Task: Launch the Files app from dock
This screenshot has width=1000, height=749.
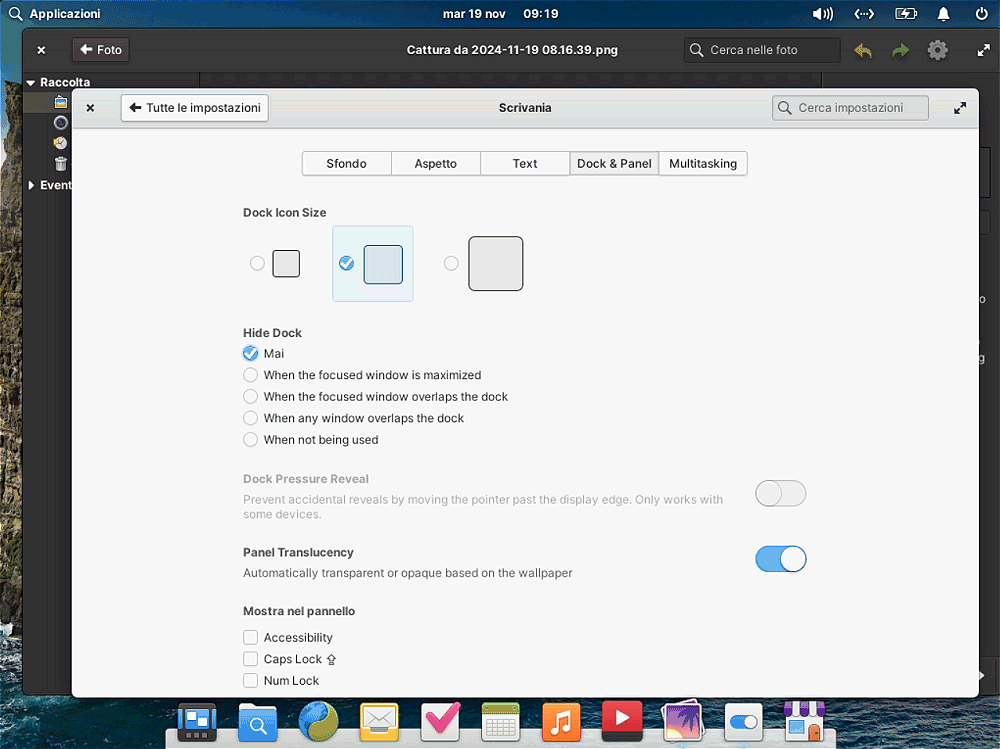Action: [x=258, y=722]
